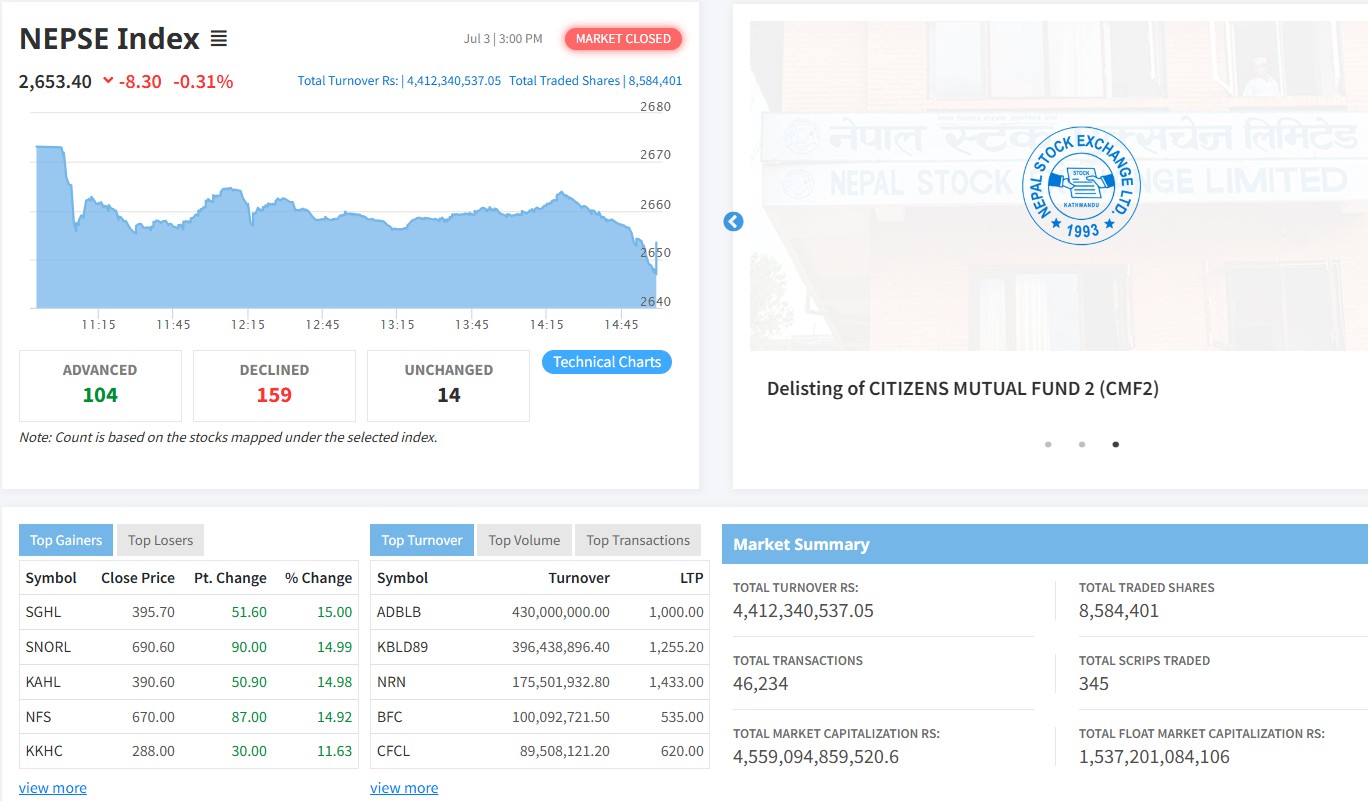
Task: Open the NEPSE Index list menu icon
Action: pyautogui.click(x=219, y=39)
